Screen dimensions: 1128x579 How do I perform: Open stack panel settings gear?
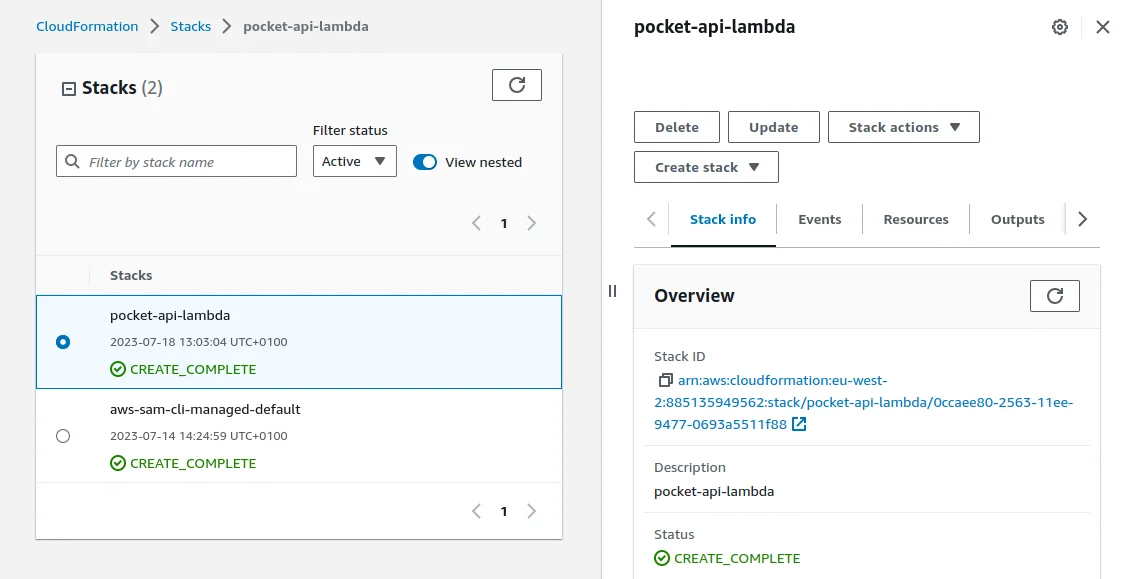1060,27
